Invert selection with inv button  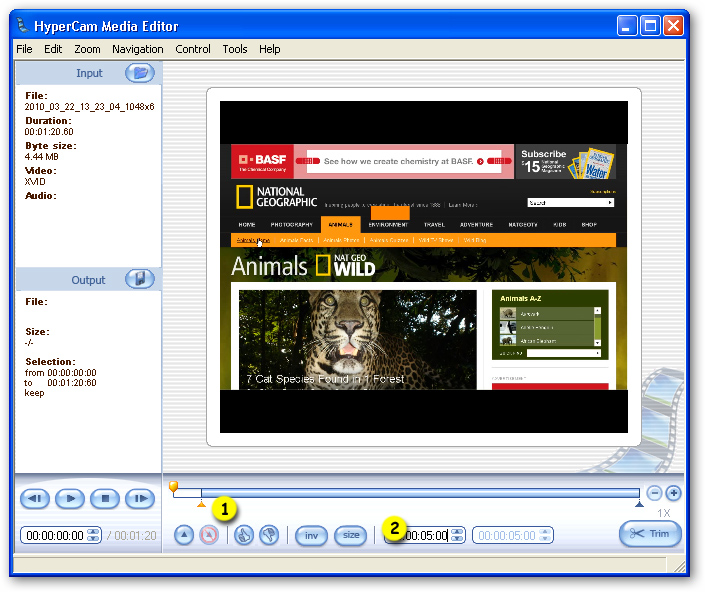[311, 535]
